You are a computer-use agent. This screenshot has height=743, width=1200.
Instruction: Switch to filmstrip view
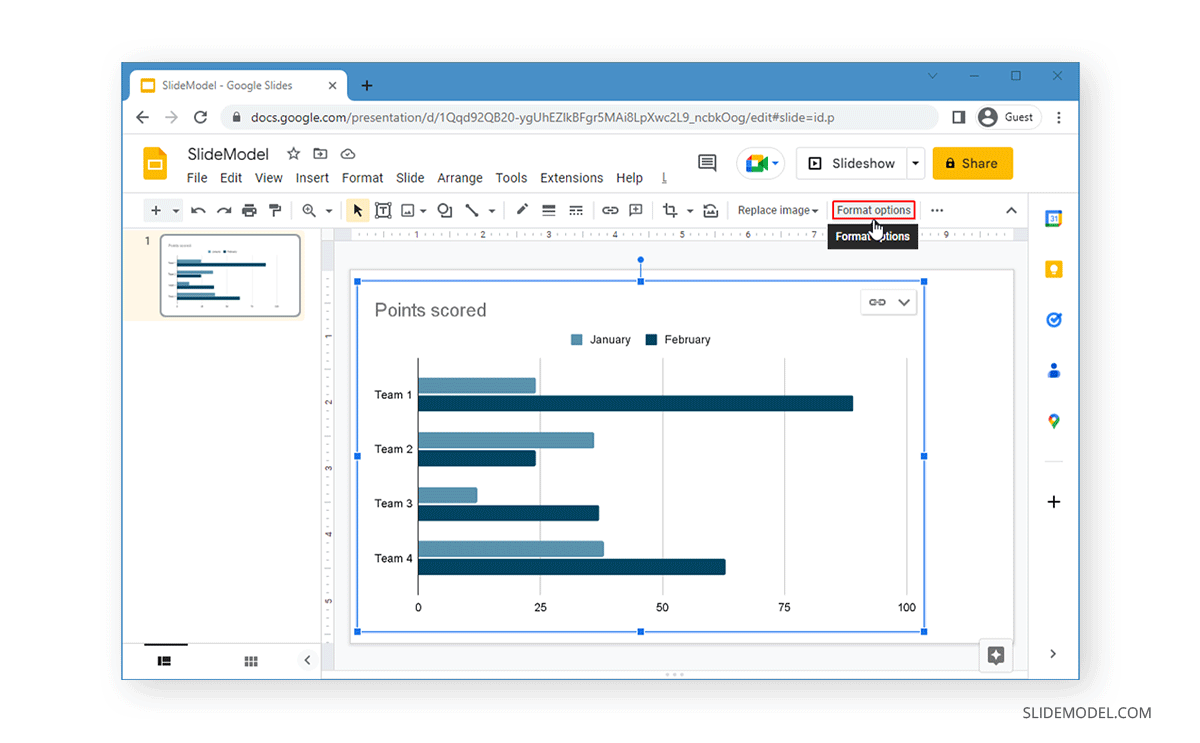coord(165,661)
